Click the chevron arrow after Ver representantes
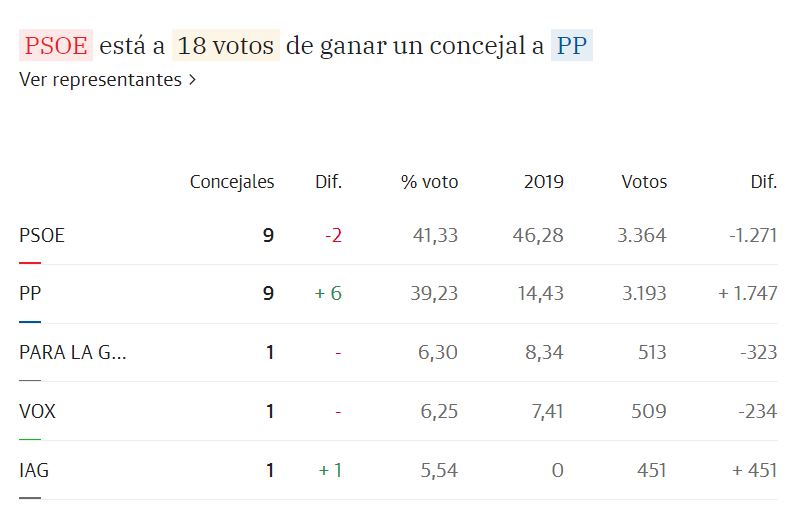791x523 pixels. coord(192,80)
